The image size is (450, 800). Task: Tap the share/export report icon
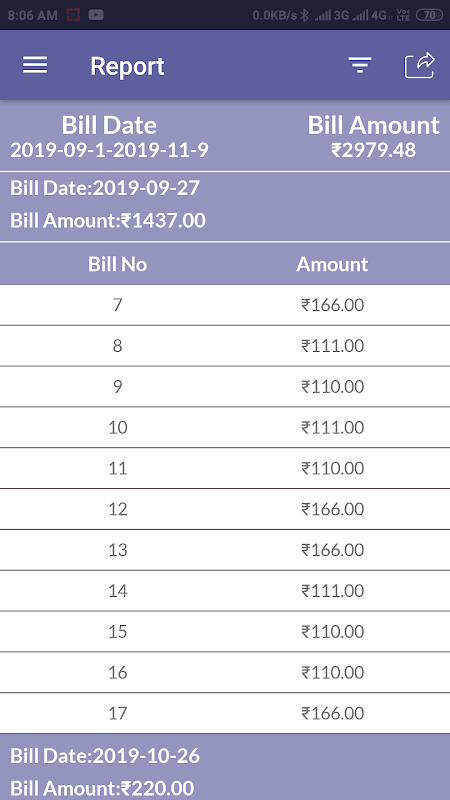(x=419, y=65)
